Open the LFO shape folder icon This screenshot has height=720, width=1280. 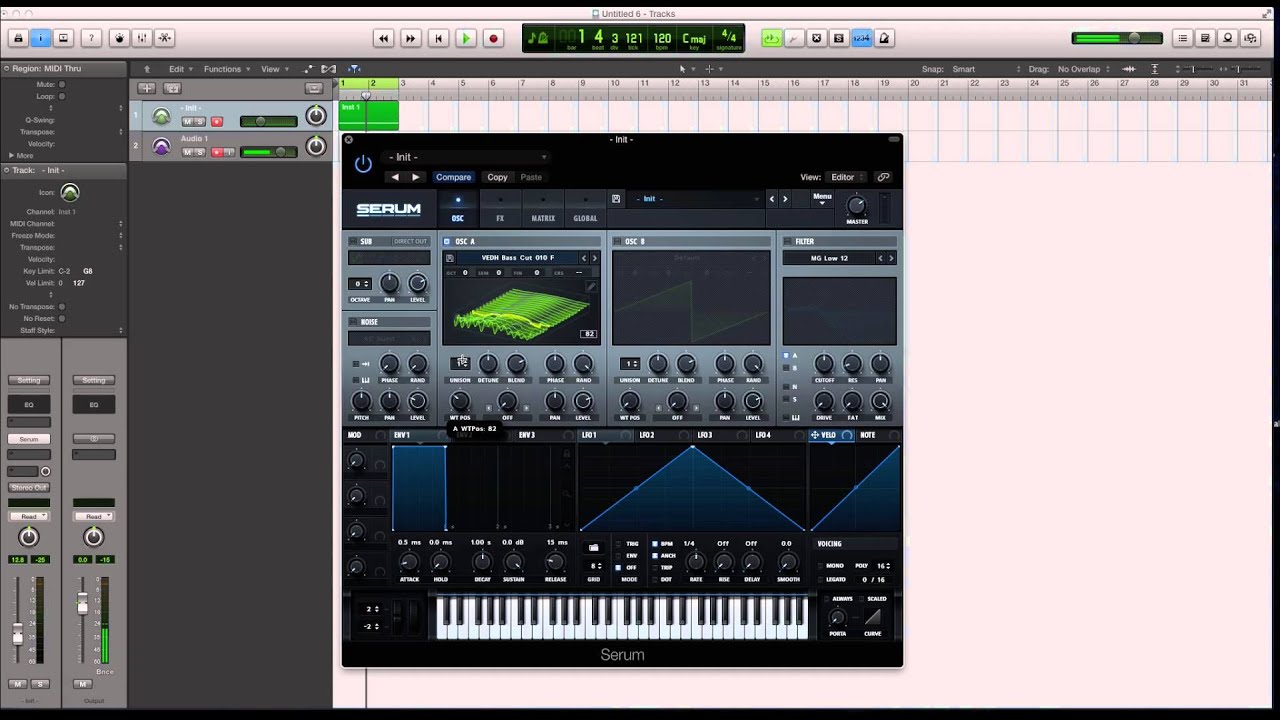[x=594, y=548]
